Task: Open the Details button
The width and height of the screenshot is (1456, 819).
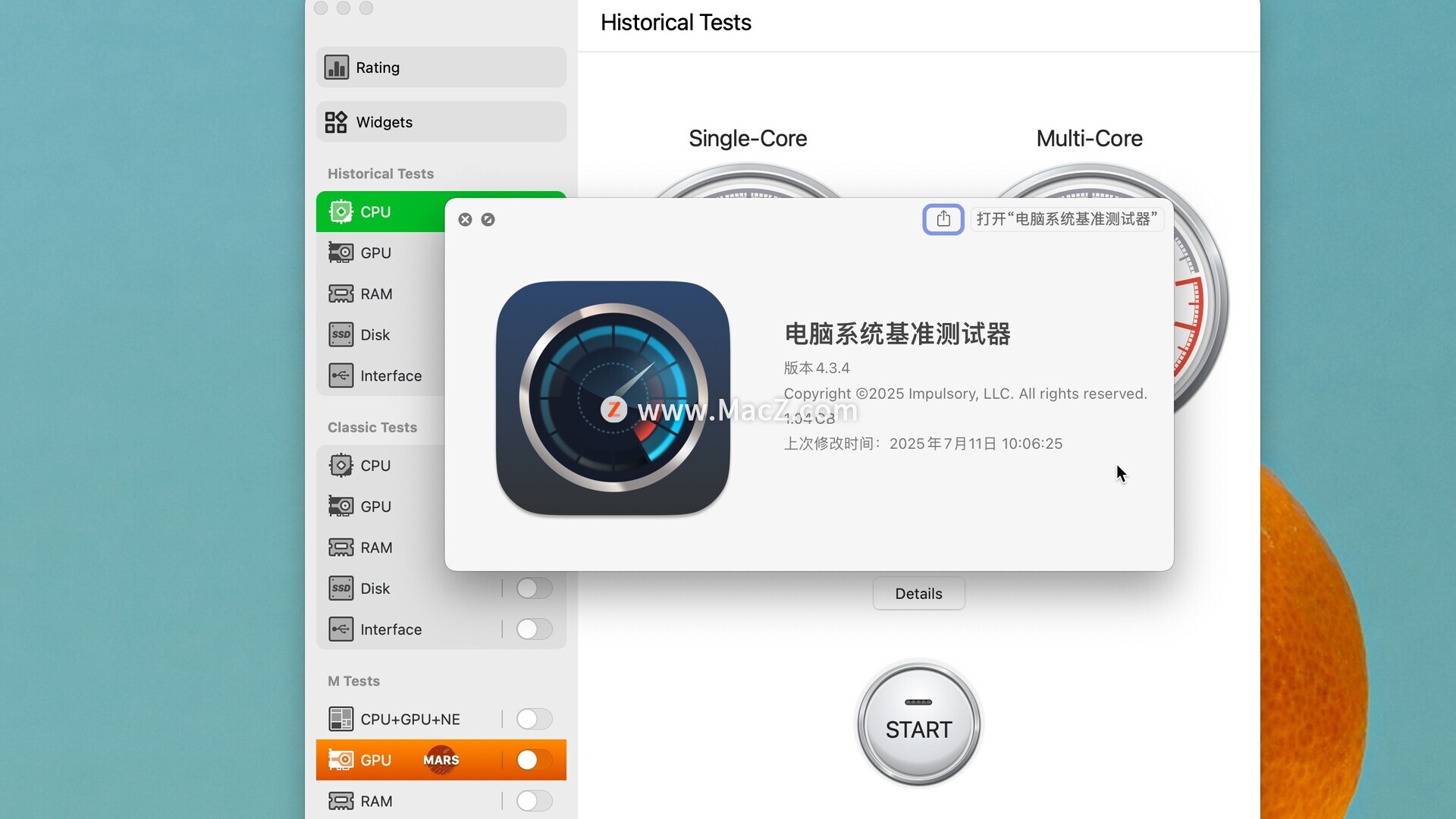Action: [x=918, y=593]
